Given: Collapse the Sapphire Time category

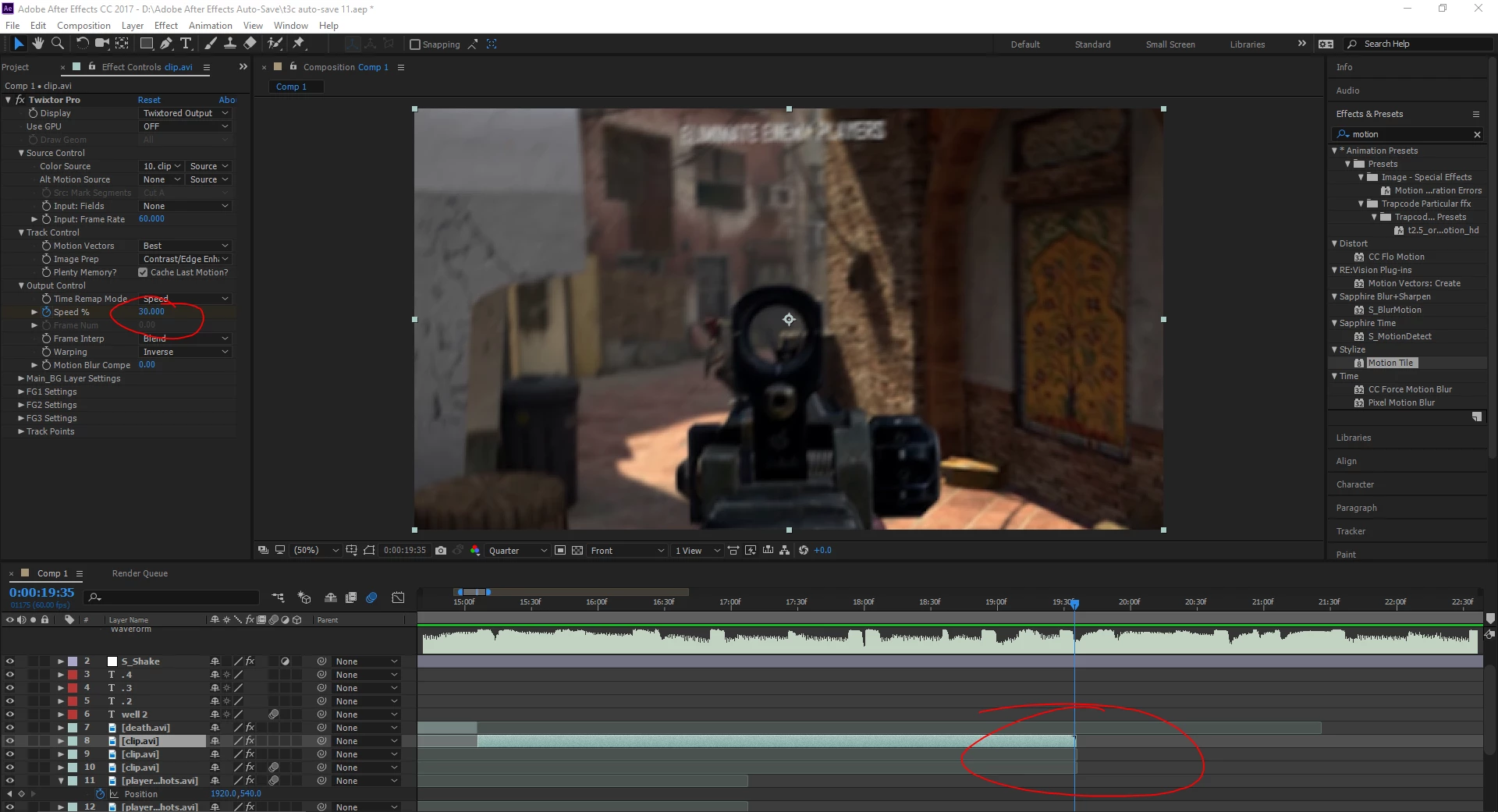Looking at the screenshot, I should [1334, 323].
